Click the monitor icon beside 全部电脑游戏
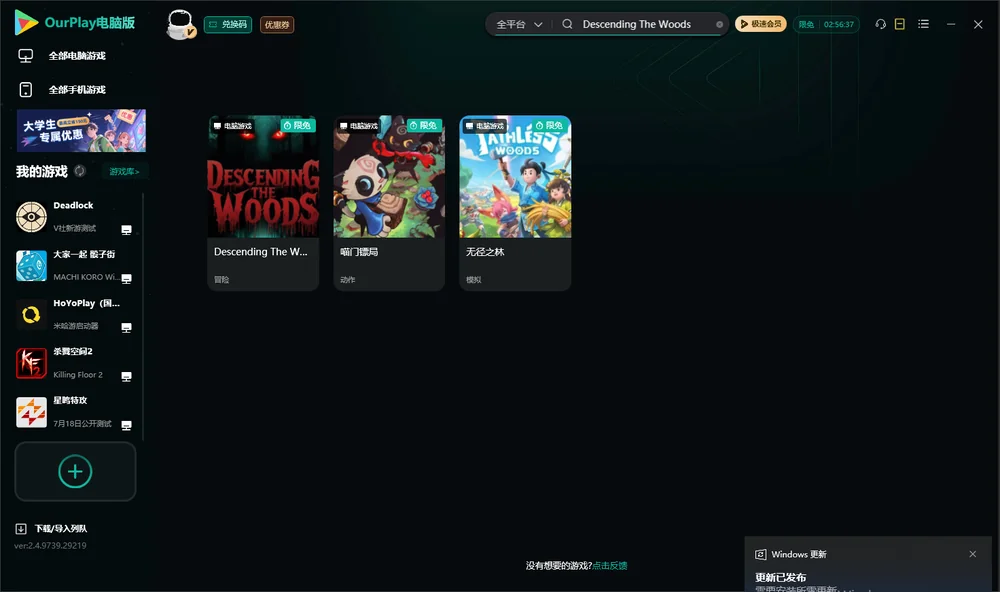1000x592 pixels. click(26, 56)
